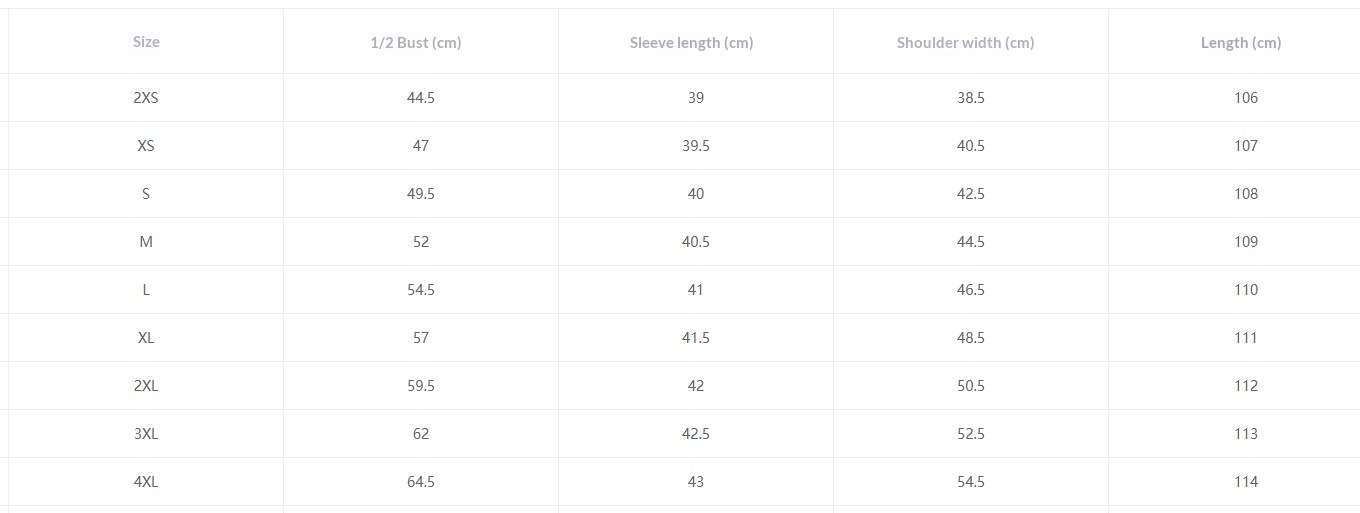Select shoulder width 50.5 in 2XL row
This screenshot has width=1360, height=513.
pyautogui.click(x=971, y=386)
